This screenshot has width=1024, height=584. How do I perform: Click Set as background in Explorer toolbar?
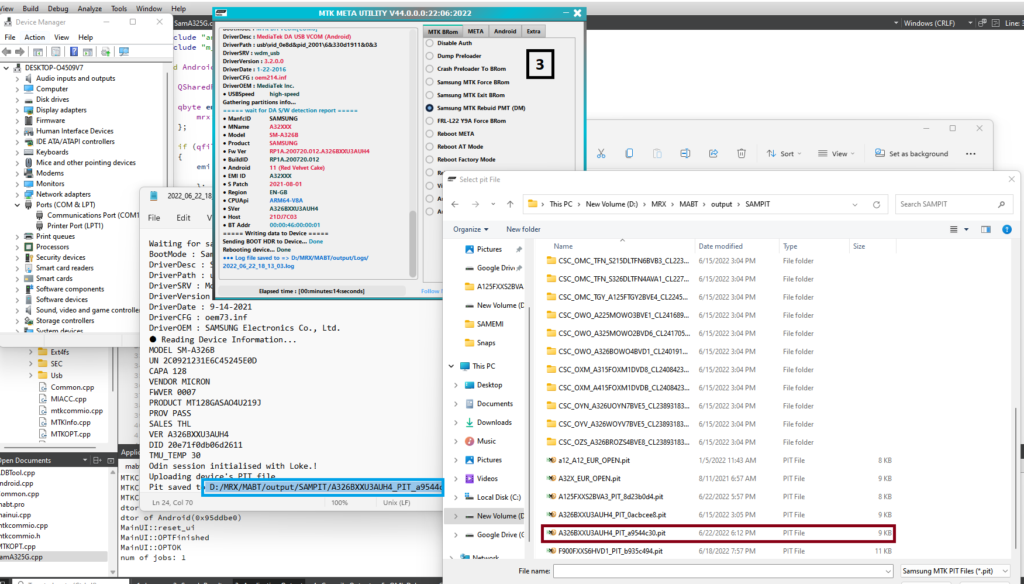pyautogui.click(x=911, y=154)
